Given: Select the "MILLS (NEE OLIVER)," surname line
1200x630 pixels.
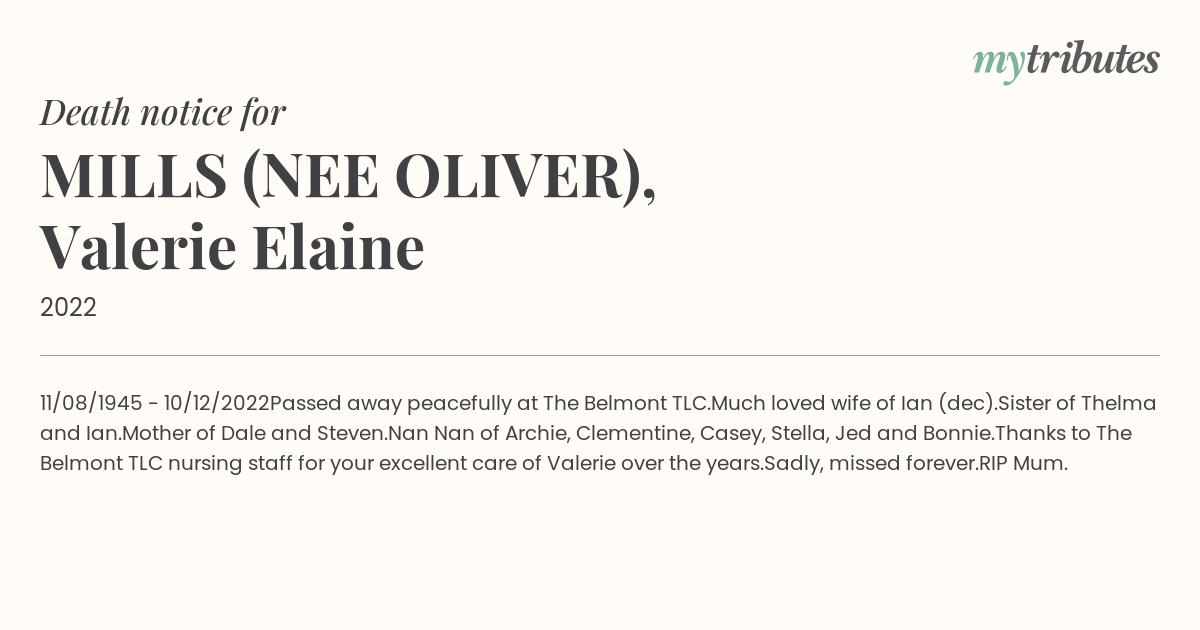Looking at the screenshot, I should click(x=348, y=177).
